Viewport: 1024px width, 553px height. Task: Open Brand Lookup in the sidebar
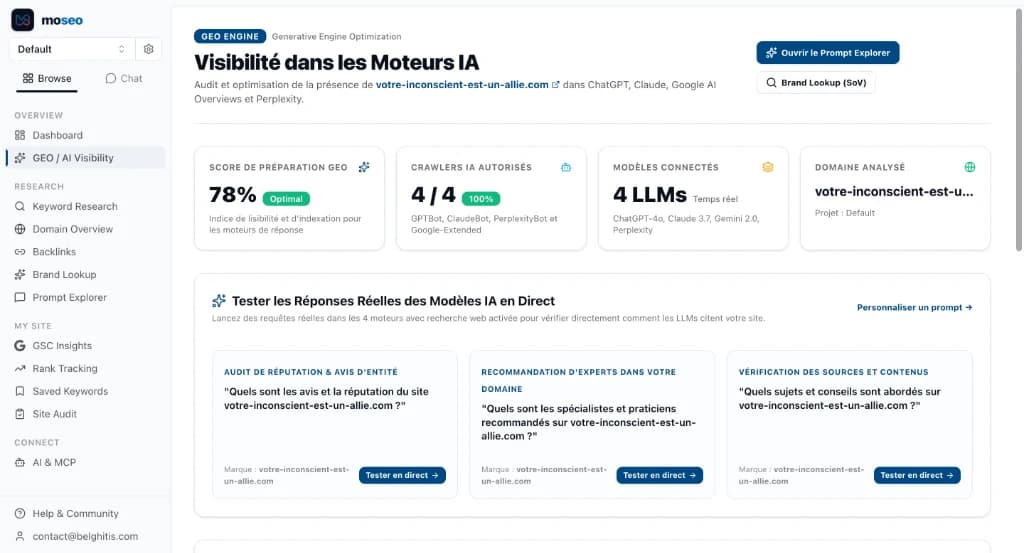(85, 275)
